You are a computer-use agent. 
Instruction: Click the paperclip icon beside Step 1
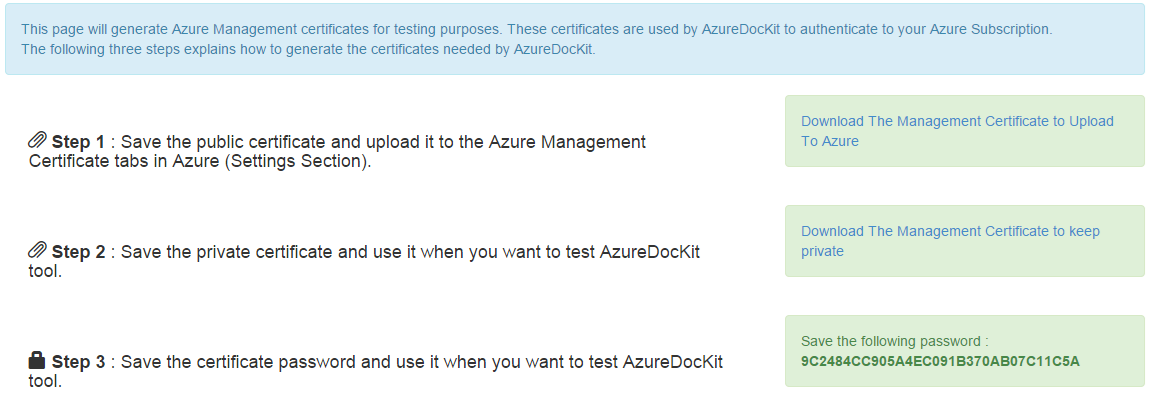(x=37, y=141)
